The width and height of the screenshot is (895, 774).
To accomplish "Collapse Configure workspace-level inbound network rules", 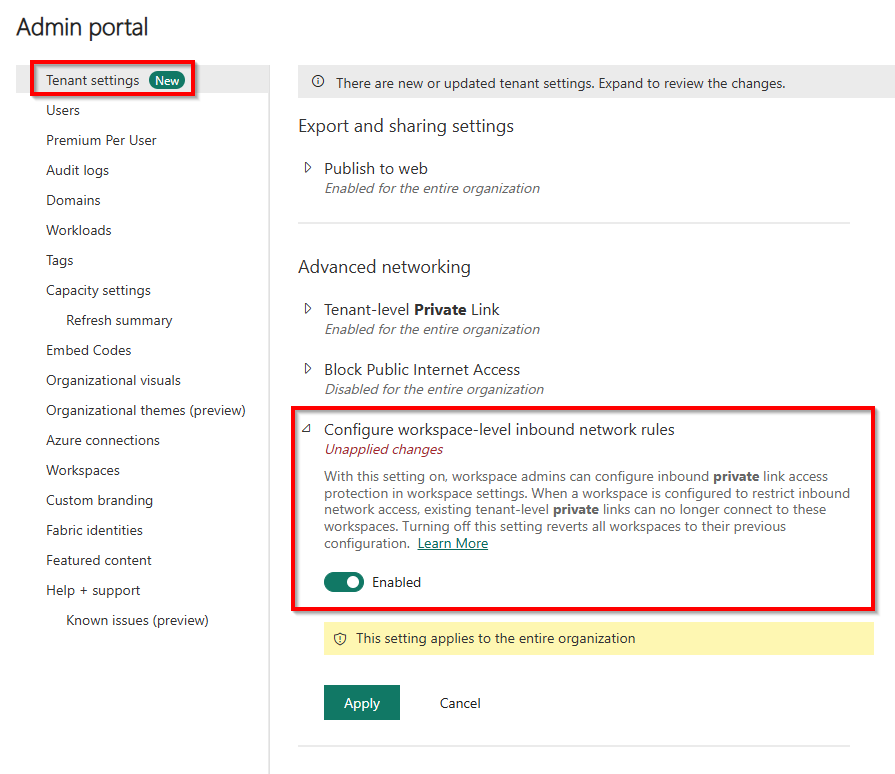I will pos(307,429).
